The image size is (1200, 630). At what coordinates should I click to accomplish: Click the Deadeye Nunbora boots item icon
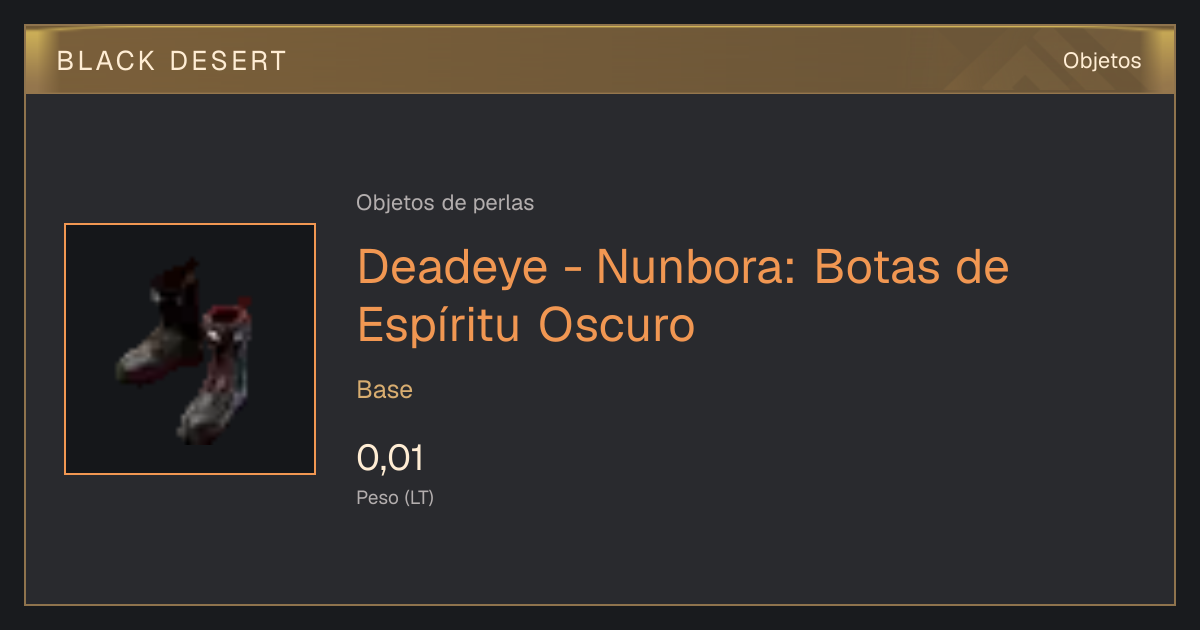point(190,349)
